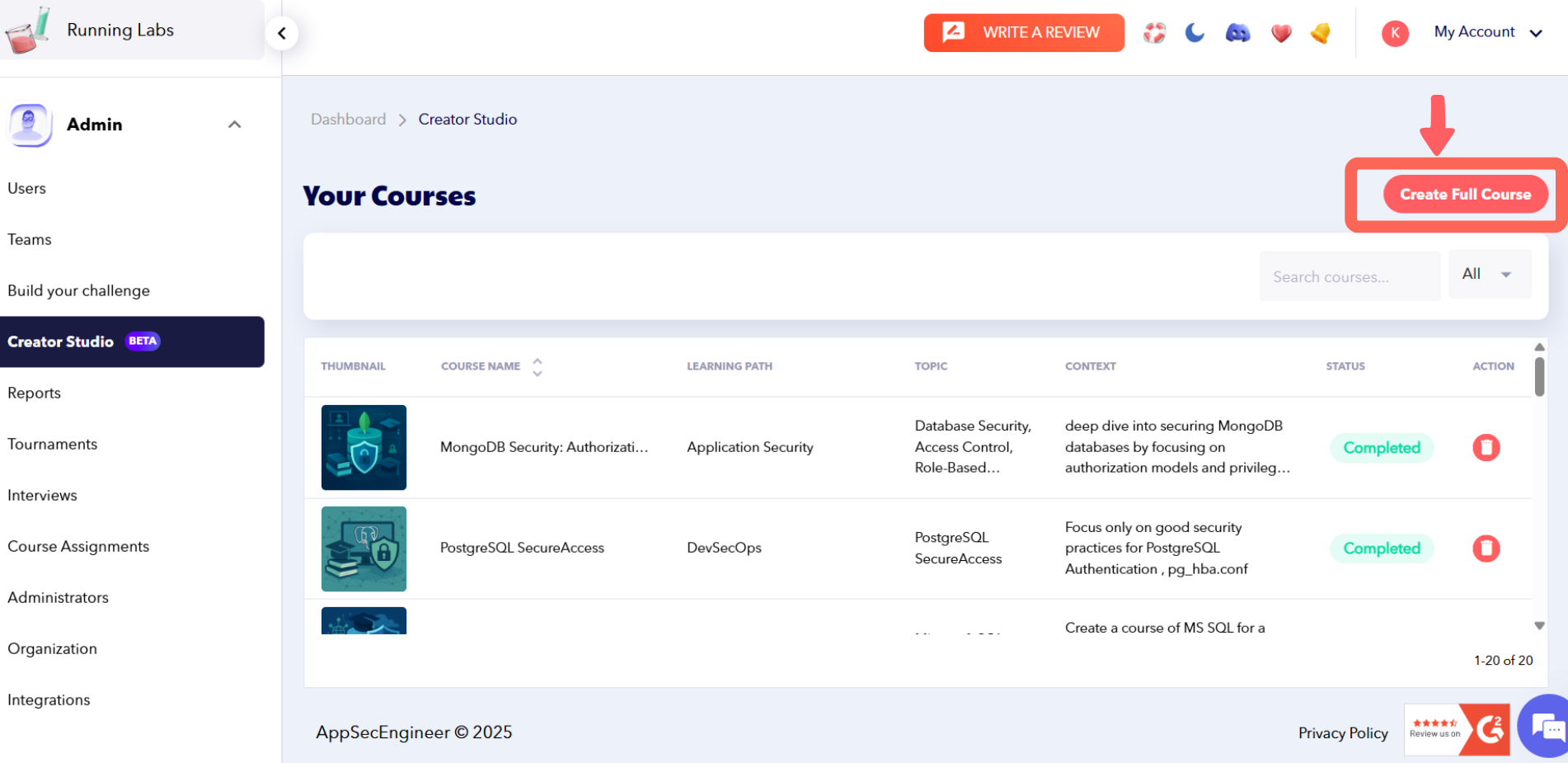Click the Write a Review button
The height and width of the screenshot is (763, 1568).
click(x=1023, y=33)
